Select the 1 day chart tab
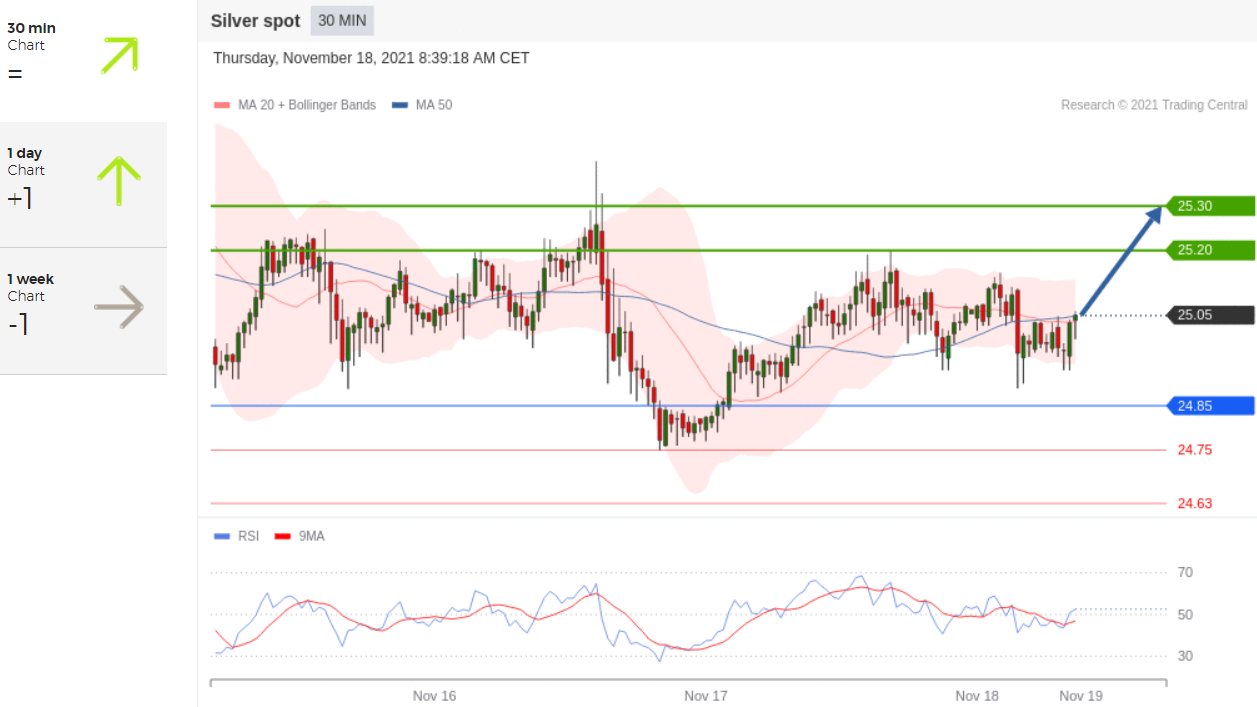This screenshot has width=1257, height=707. pyautogui.click(x=83, y=185)
